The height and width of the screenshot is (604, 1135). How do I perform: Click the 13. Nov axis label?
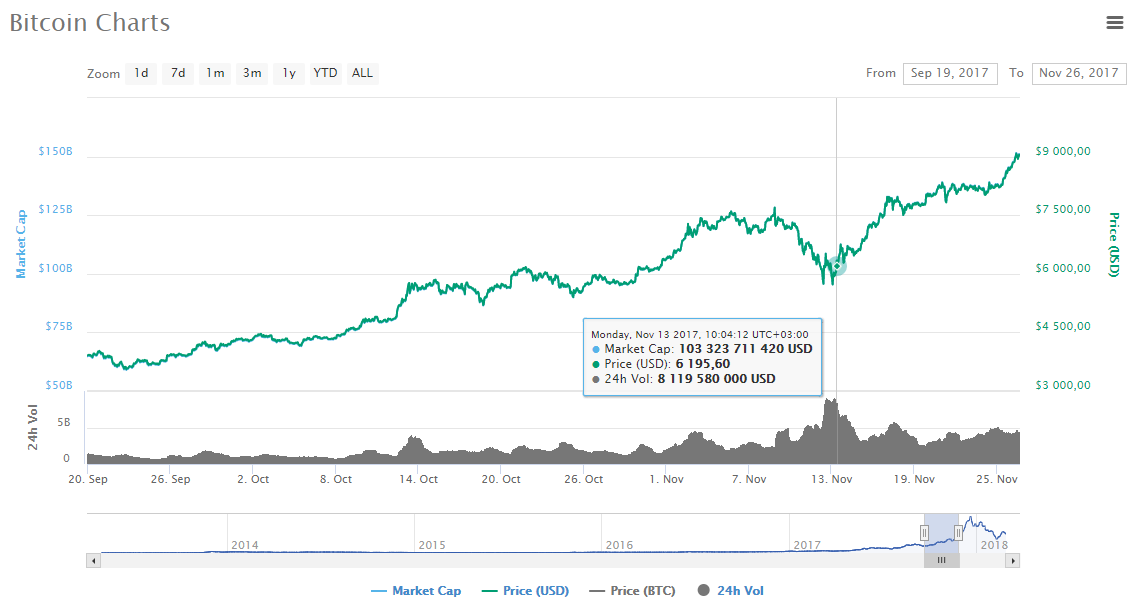pos(831,479)
